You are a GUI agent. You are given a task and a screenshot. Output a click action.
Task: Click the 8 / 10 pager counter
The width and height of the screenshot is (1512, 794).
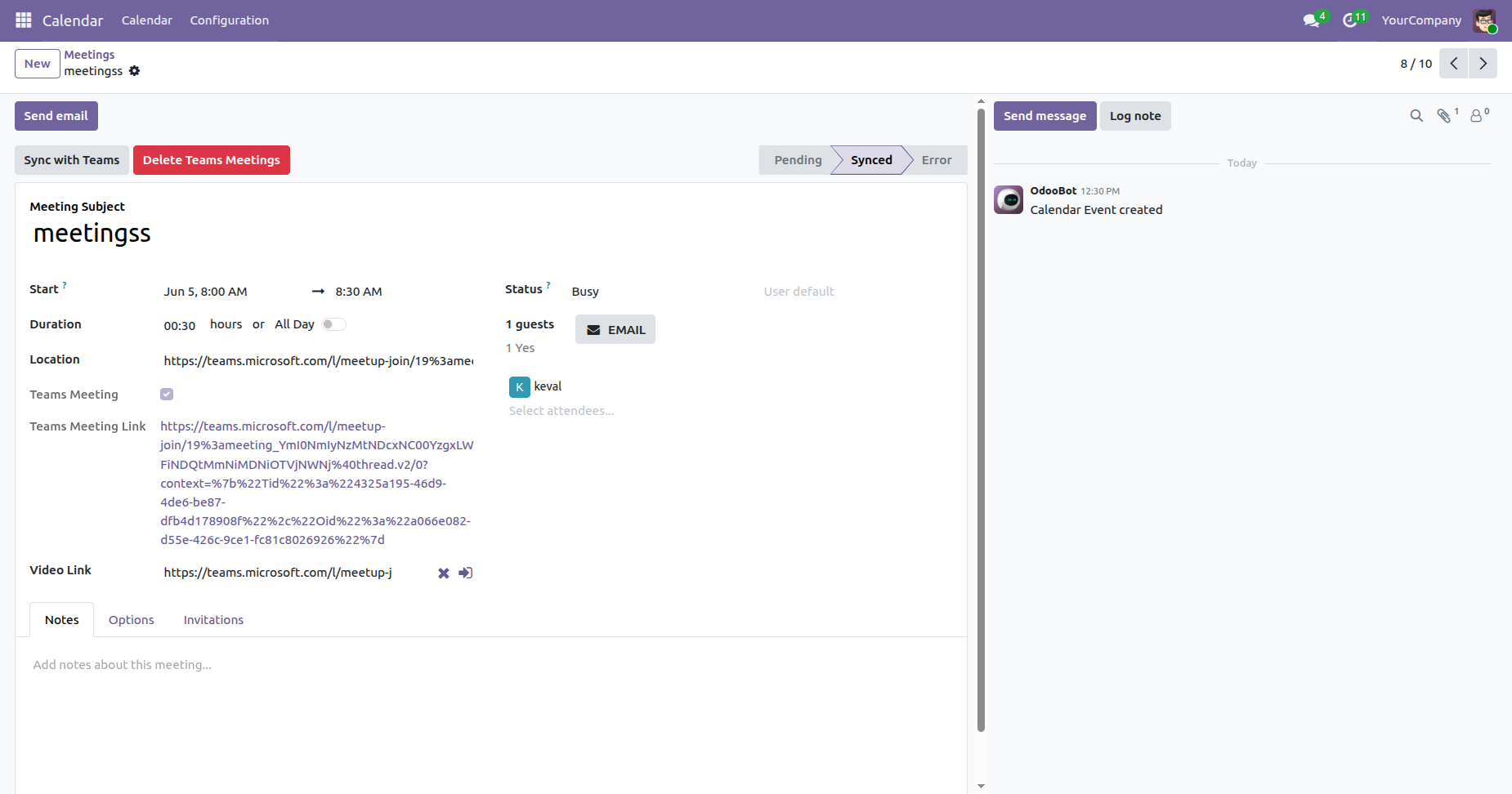[1416, 64]
